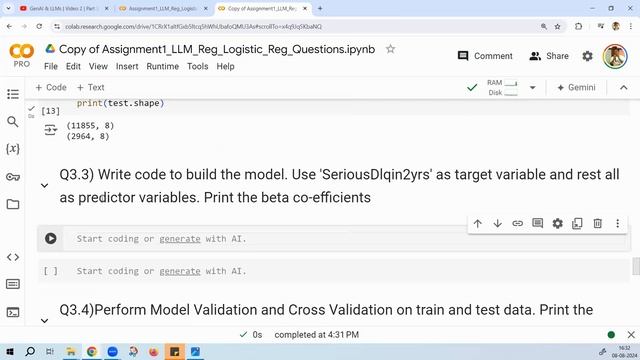The height and width of the screenshot is (360, 640).
Task: Click the generate link in second cell
Action: 180,271
